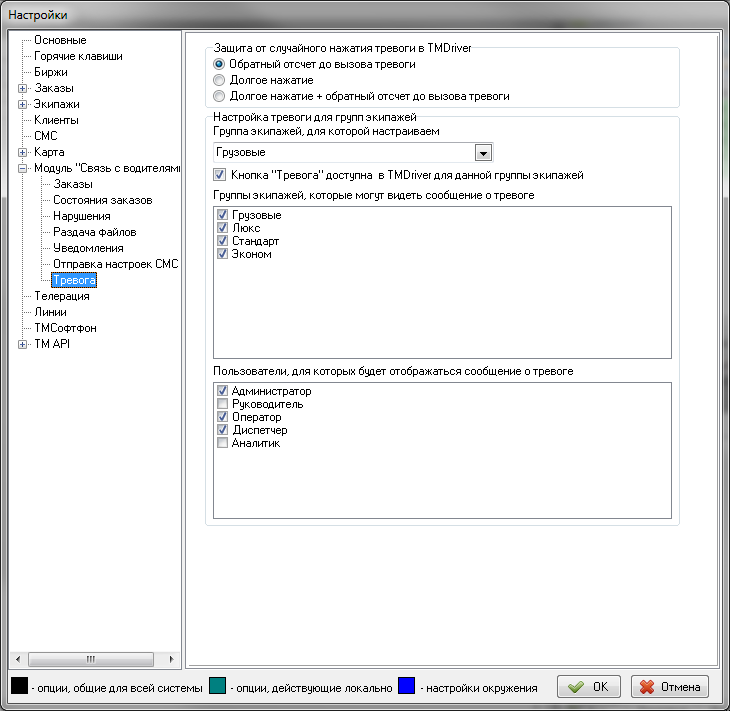Choose 'Долгое нажатие + обратный отсчет' radio option
Screen dimensions: 730x711
(220, 96)
